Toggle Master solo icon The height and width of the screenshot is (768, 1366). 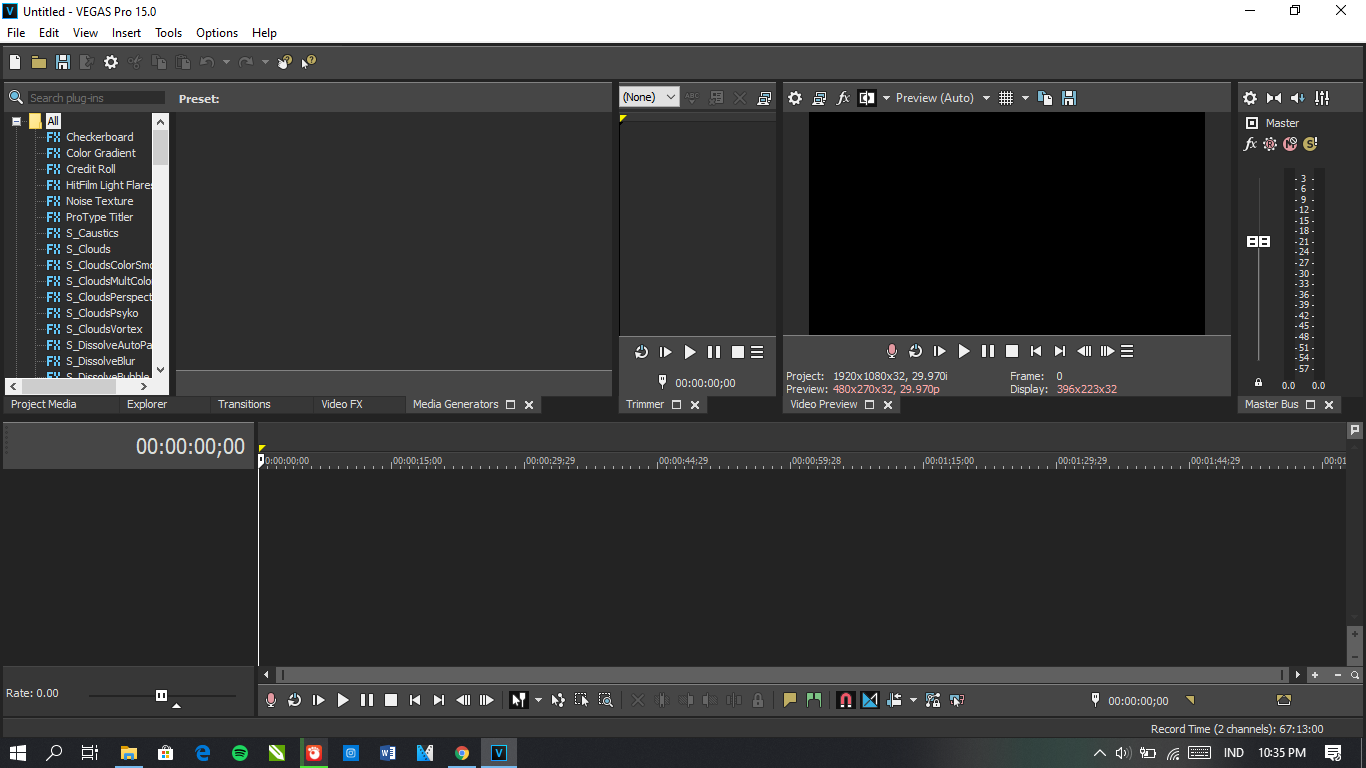click(1310, 144)
